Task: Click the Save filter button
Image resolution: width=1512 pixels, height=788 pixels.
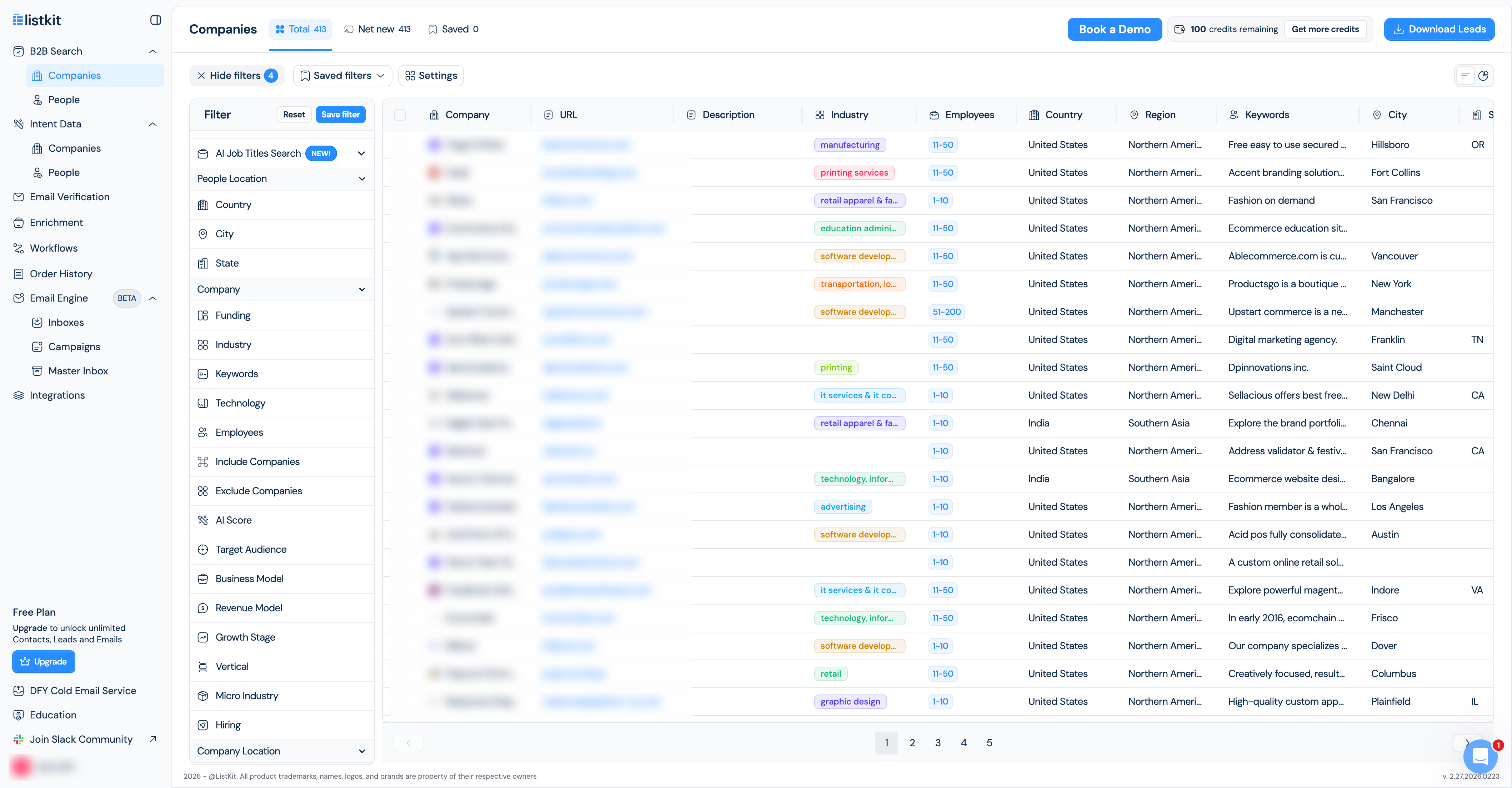Action: coord(340,115)
